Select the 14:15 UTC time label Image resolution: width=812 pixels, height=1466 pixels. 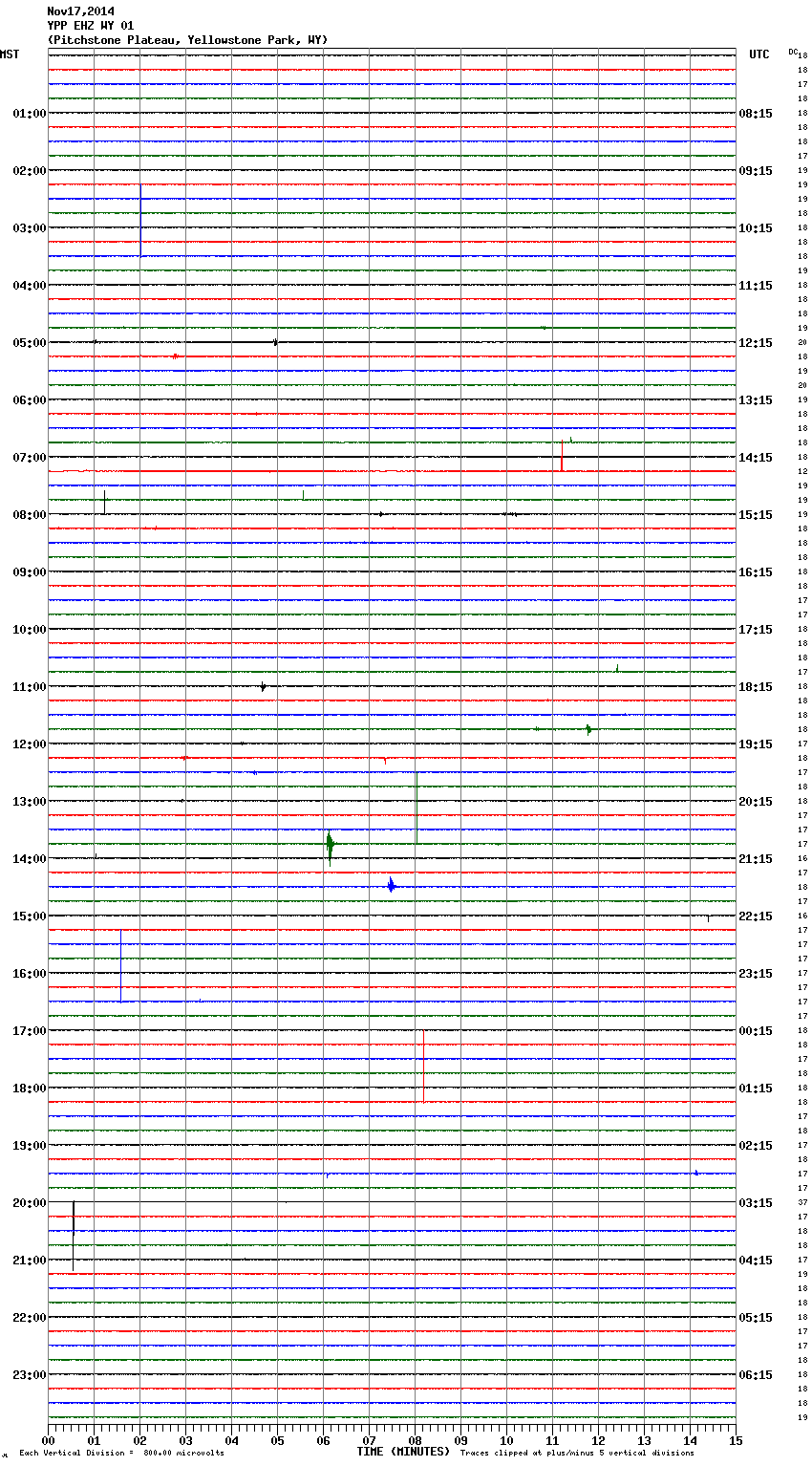pos(756,458)
